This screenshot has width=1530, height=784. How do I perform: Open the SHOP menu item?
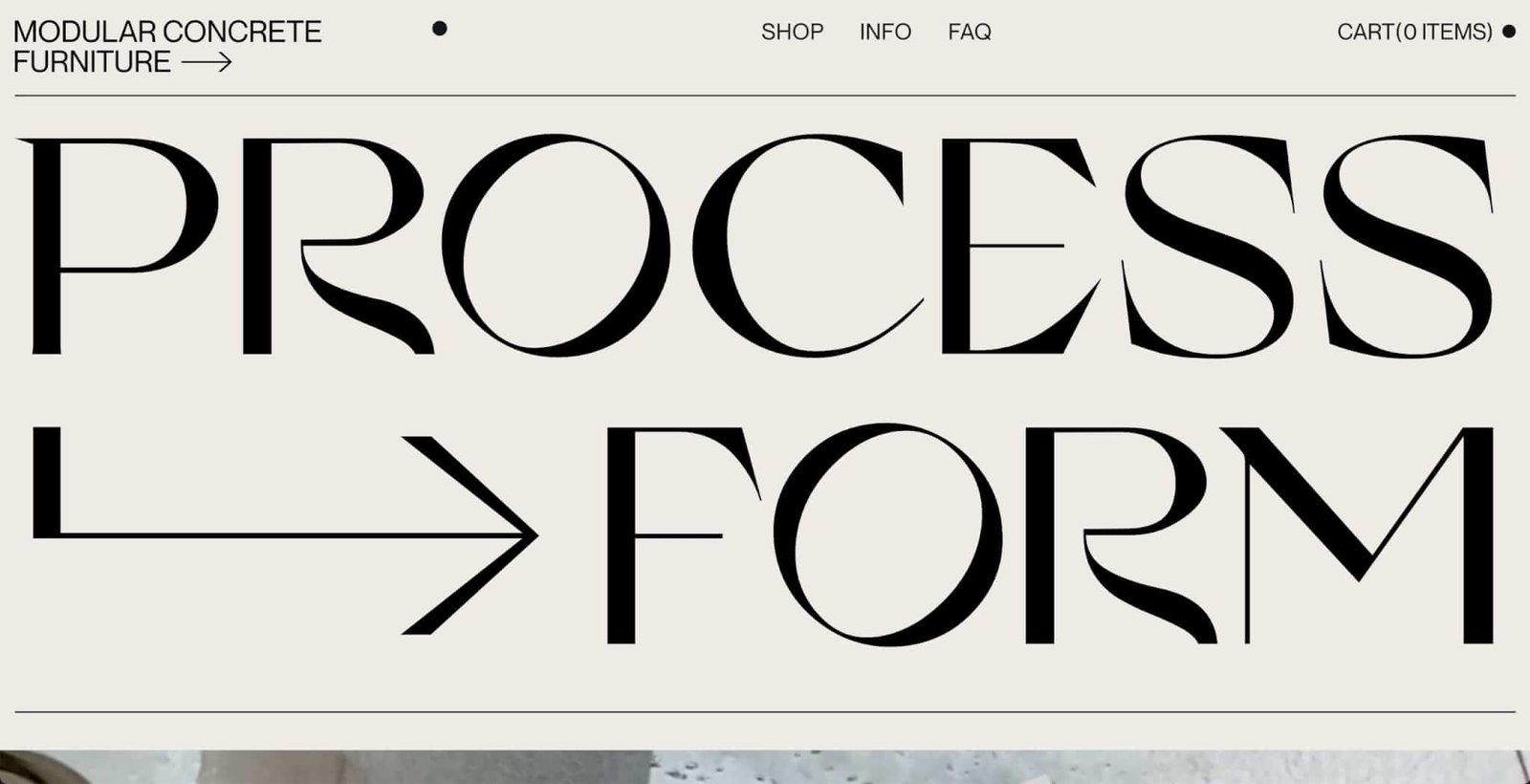tap(792, 32)
